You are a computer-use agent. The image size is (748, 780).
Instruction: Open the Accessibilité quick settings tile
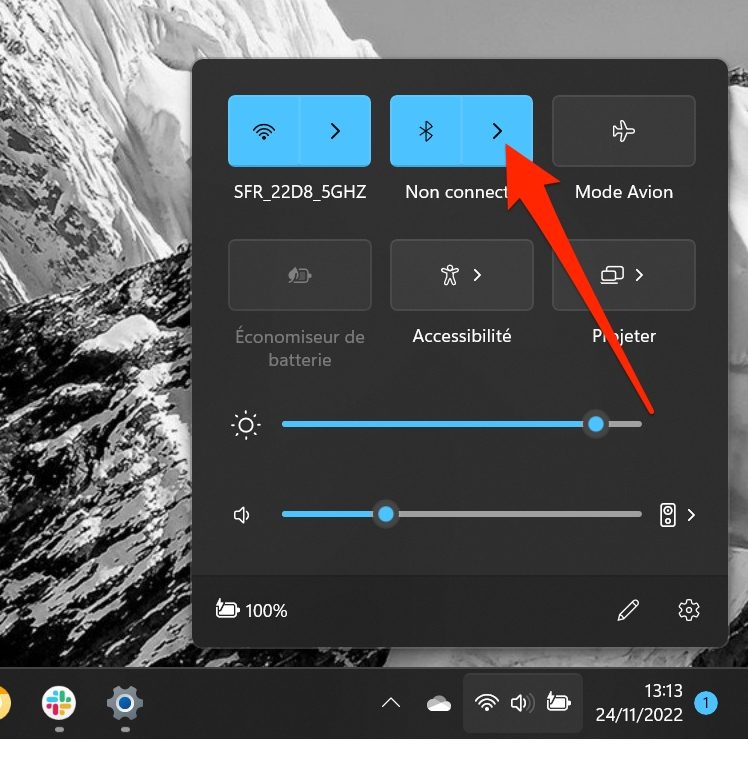point(462,275)
